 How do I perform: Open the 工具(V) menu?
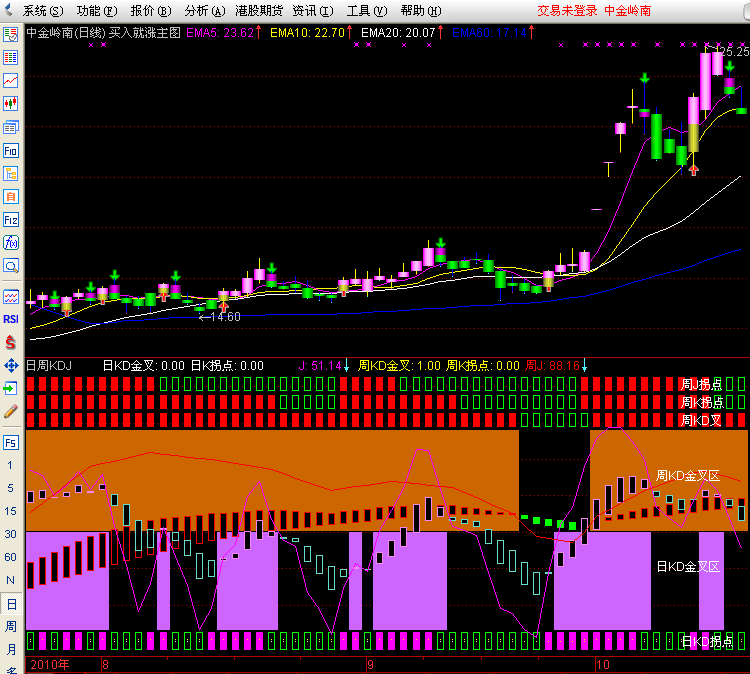click(x=367, y=11)
